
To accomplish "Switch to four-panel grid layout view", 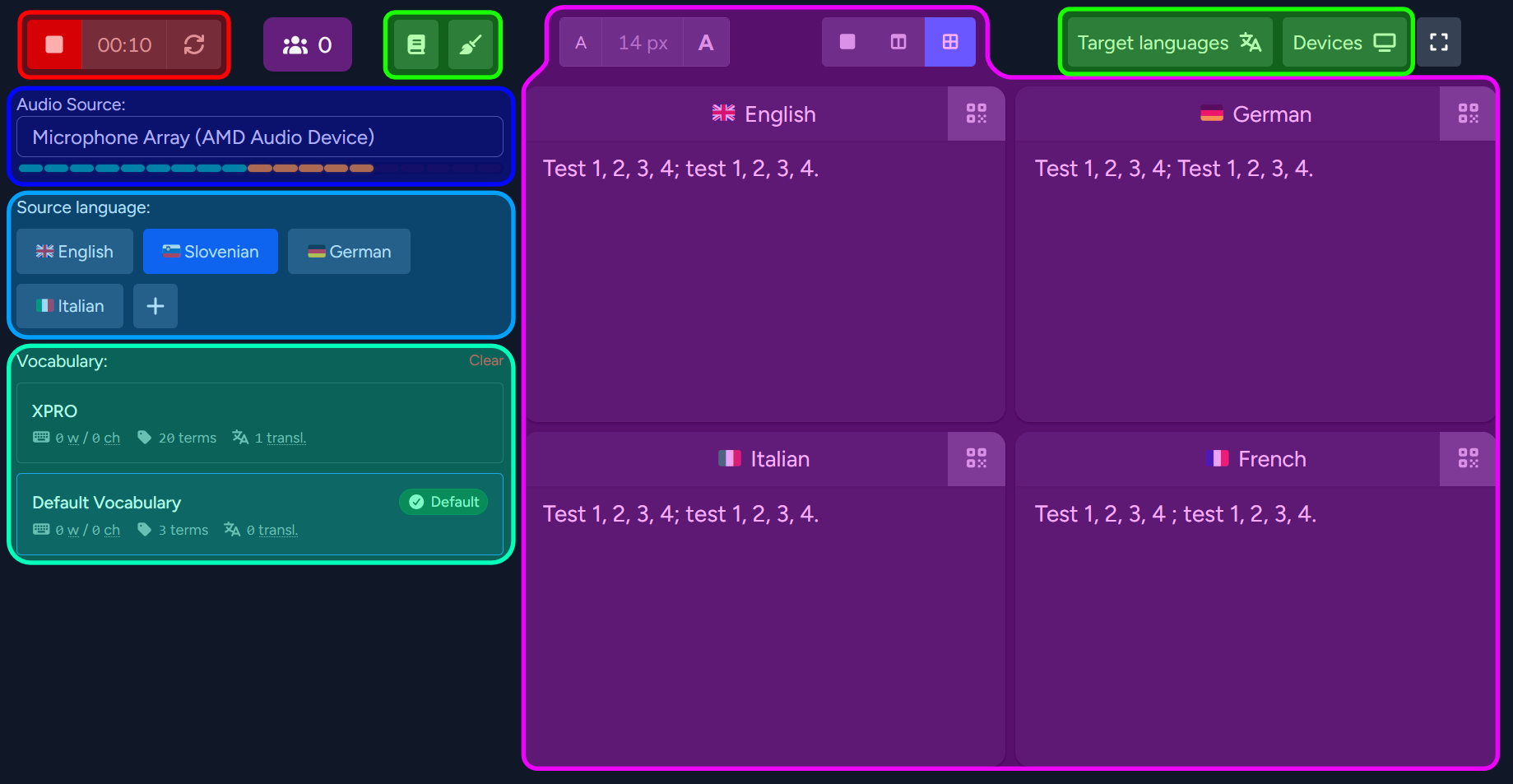I will pyautogui.click(x=950, y=42).
